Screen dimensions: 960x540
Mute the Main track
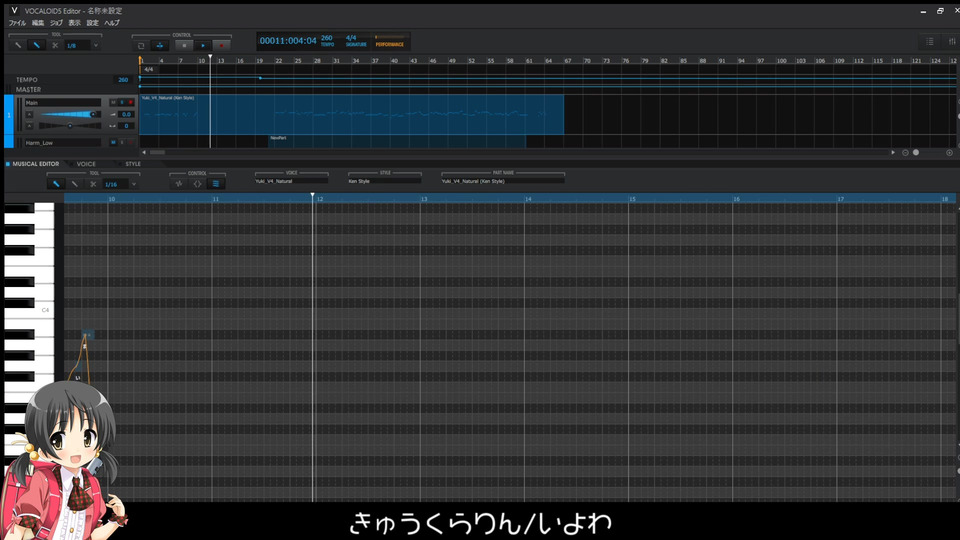point(113,102)
